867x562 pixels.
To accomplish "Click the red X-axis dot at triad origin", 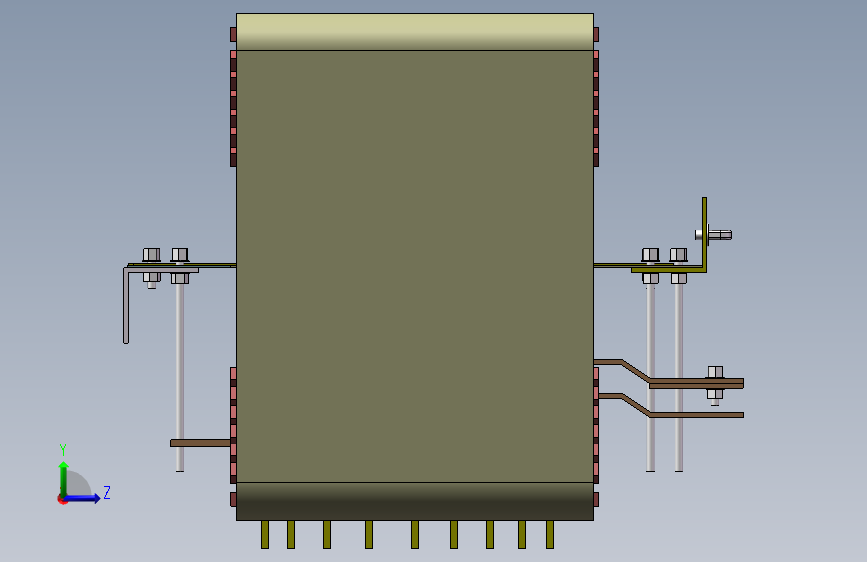I will (62, 499).
